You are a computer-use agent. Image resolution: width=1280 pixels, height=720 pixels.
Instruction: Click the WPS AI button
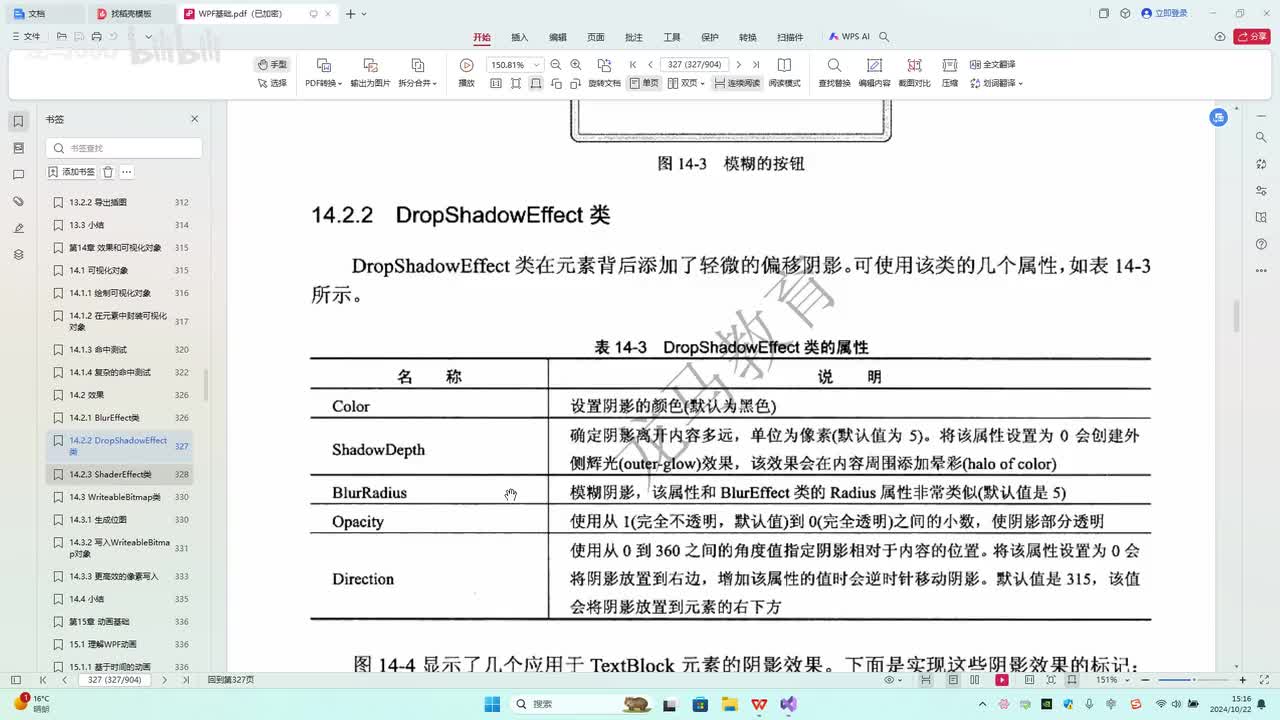tap(849, 37)
